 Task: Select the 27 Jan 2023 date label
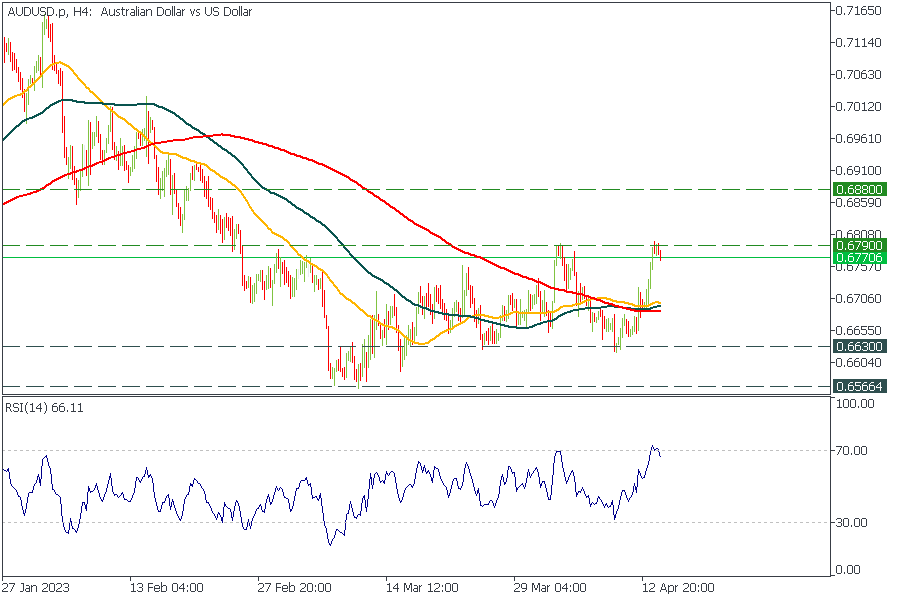pyautogui.click(x=36, y=587)
